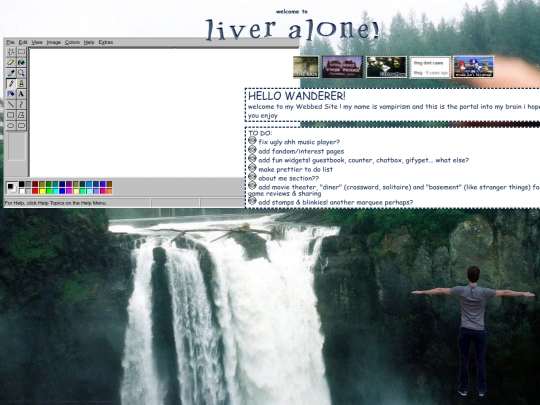Open the Extras menu

click(106, 42)
